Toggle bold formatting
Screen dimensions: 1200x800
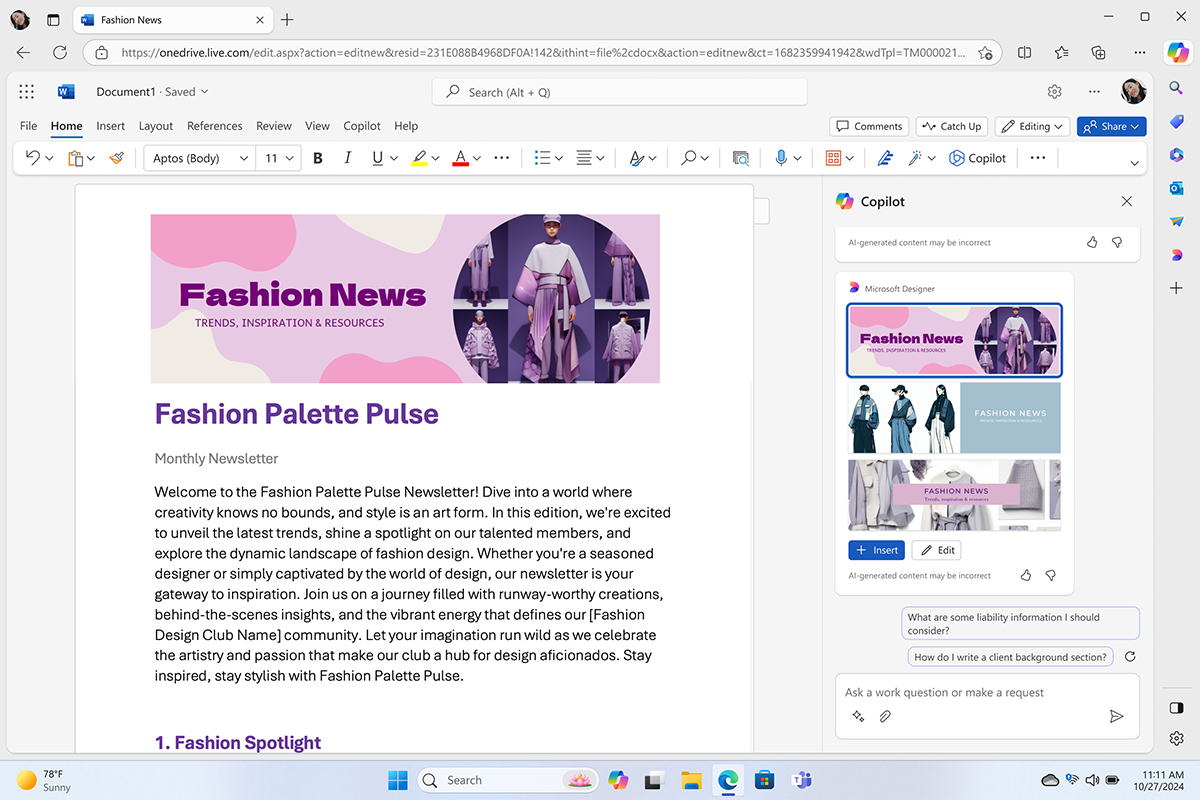coord(318,158)
